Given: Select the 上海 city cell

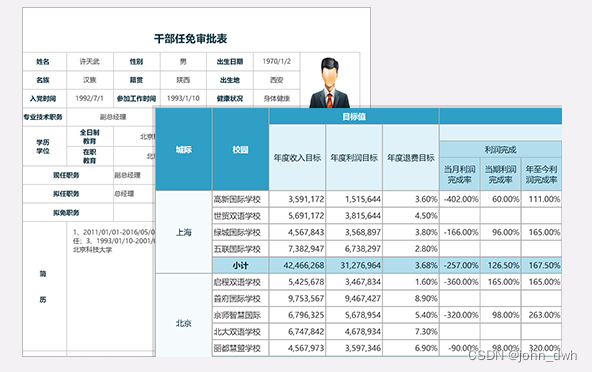Looking at the screenshot, I should pyautogui.click(x=183, y=232).
